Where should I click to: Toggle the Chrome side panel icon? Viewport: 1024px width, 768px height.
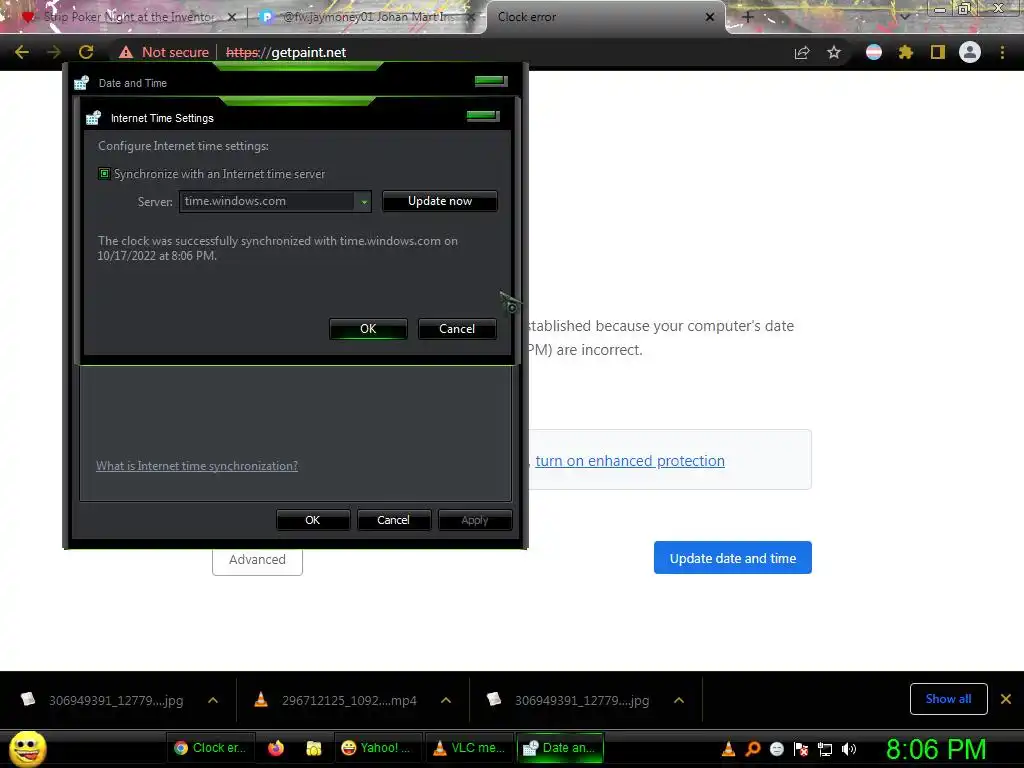(x=938, y=52)
